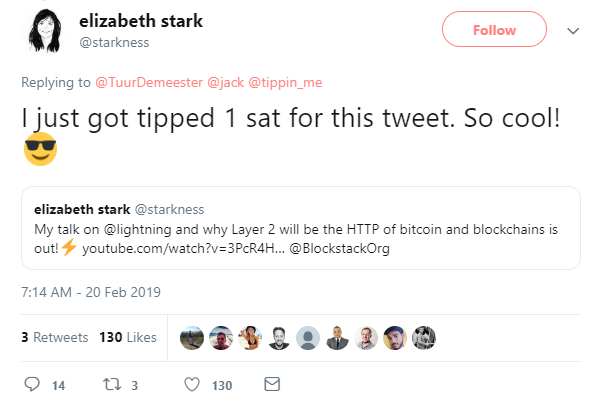Click the last liker avatar in row
Image resolution: width=608 pixels, height=412 pixels.
424,338
